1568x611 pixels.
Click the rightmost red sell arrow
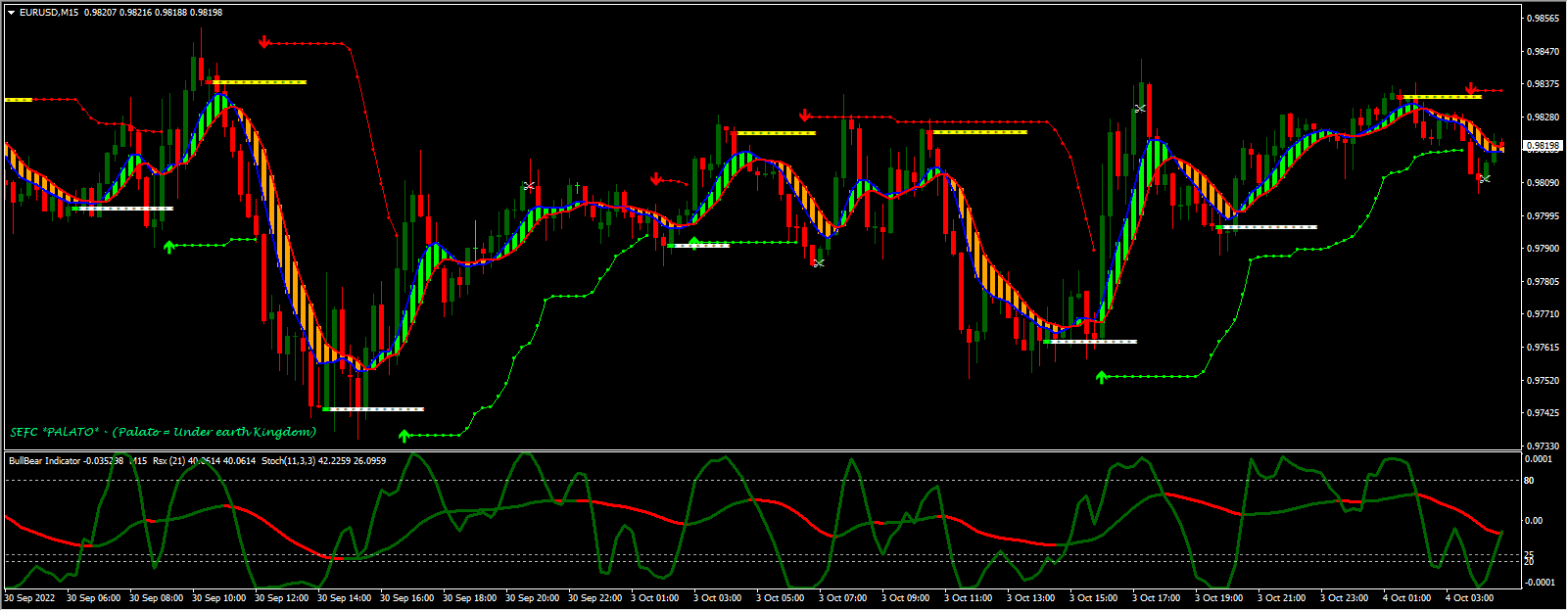[1471, 89]
